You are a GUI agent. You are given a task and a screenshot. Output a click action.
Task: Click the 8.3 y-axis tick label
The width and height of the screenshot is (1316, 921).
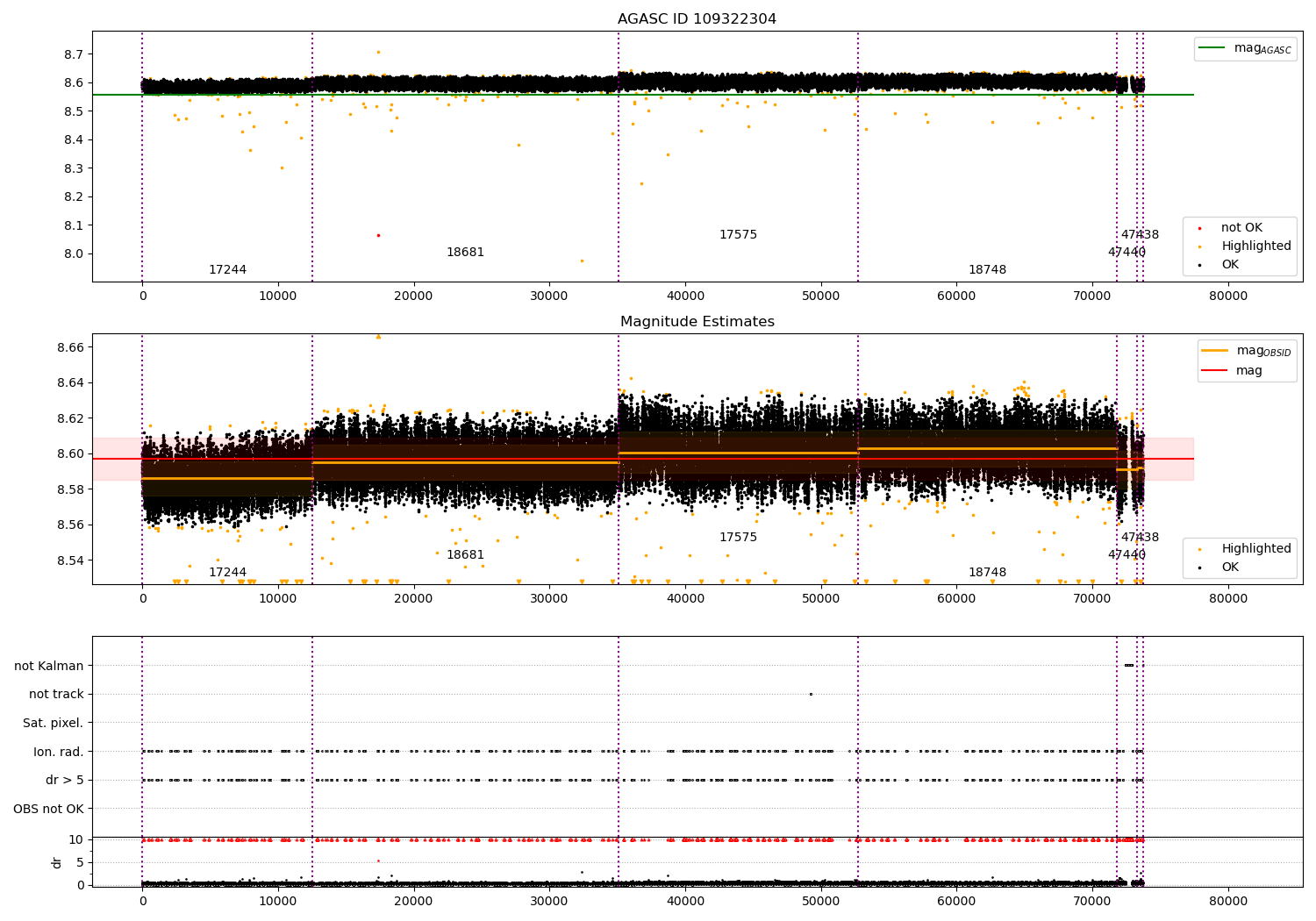pos(74,168)
